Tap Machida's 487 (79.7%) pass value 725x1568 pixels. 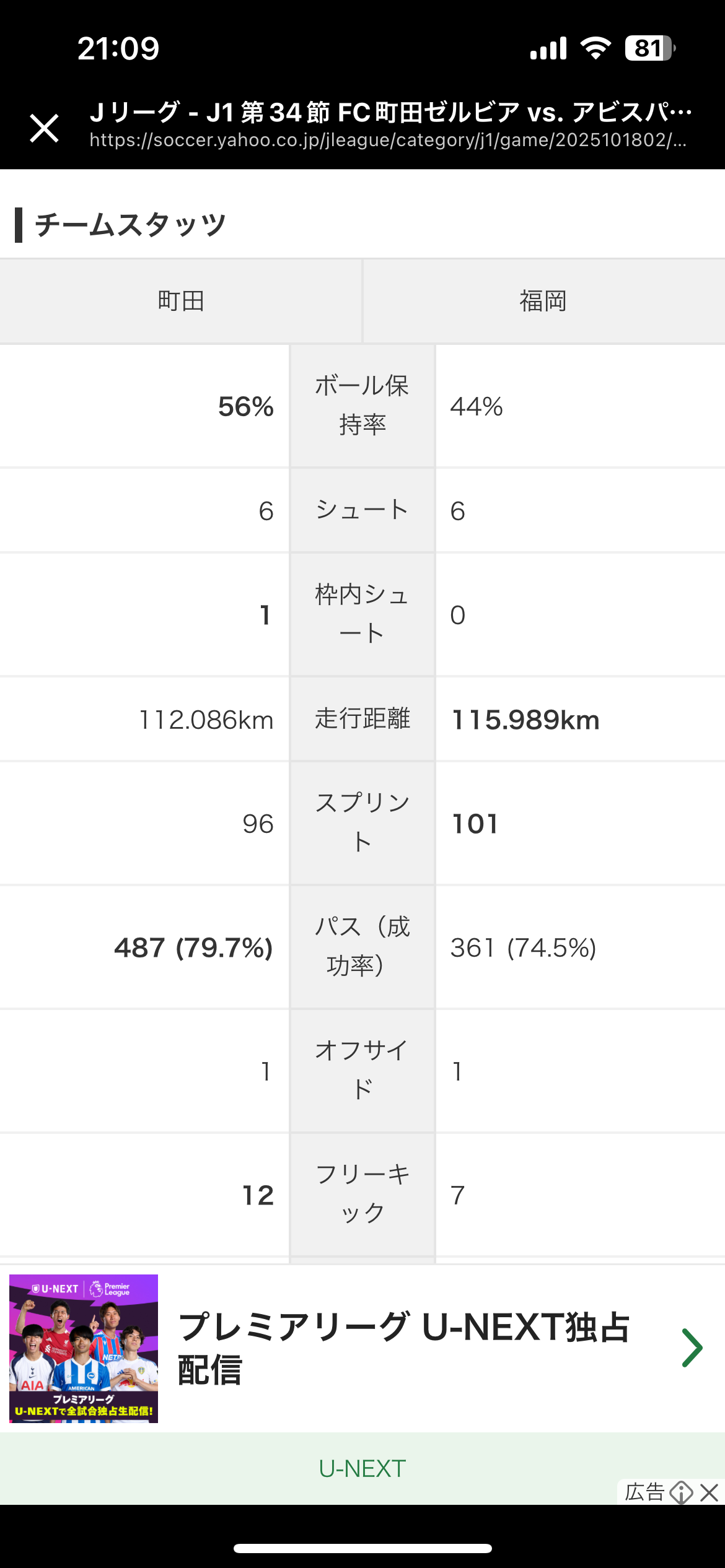point(193,948)
